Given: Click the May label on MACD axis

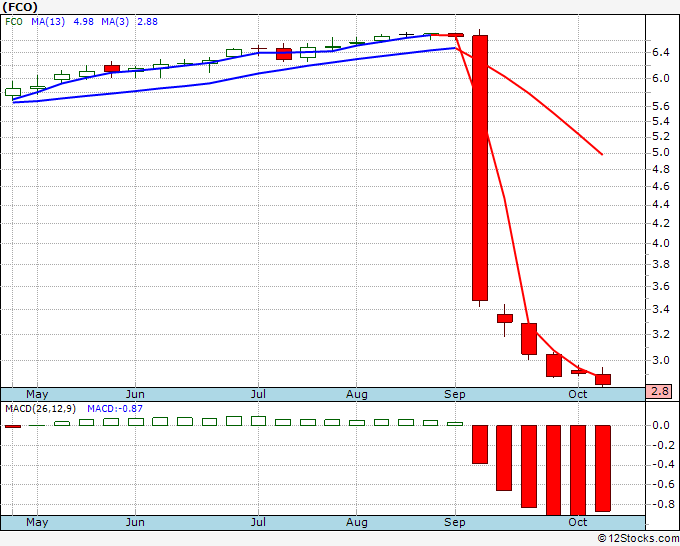Looking at the screenshot, I should coord(37,522).
